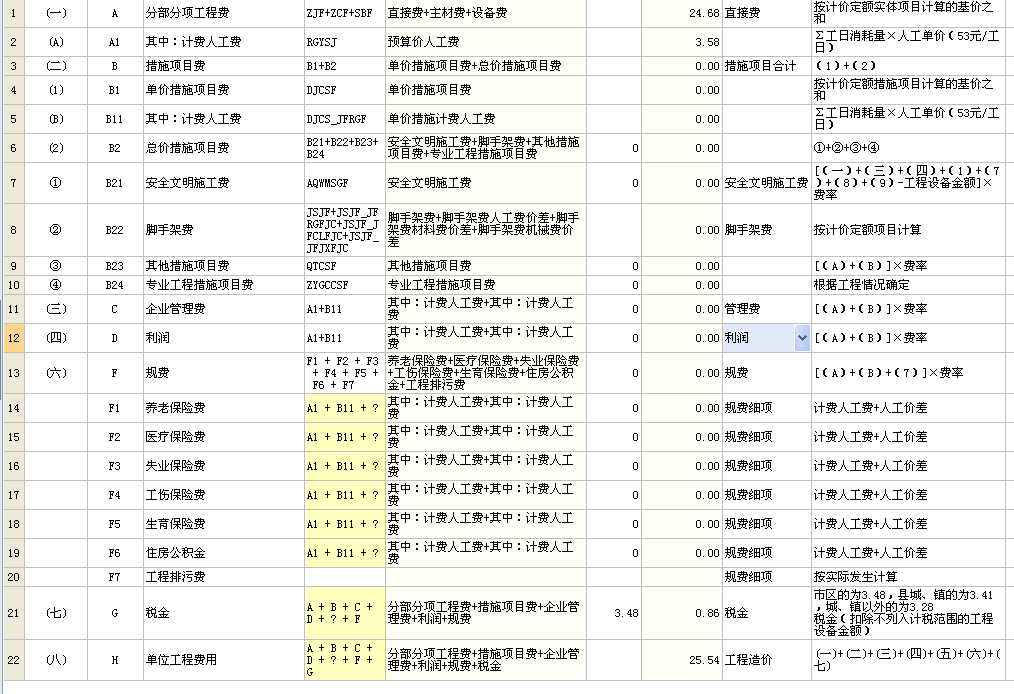The height and width of the screenshot is (694, 1014).
Task: Click the code cell DJCS_JFRGF
Action: [345, 119]
